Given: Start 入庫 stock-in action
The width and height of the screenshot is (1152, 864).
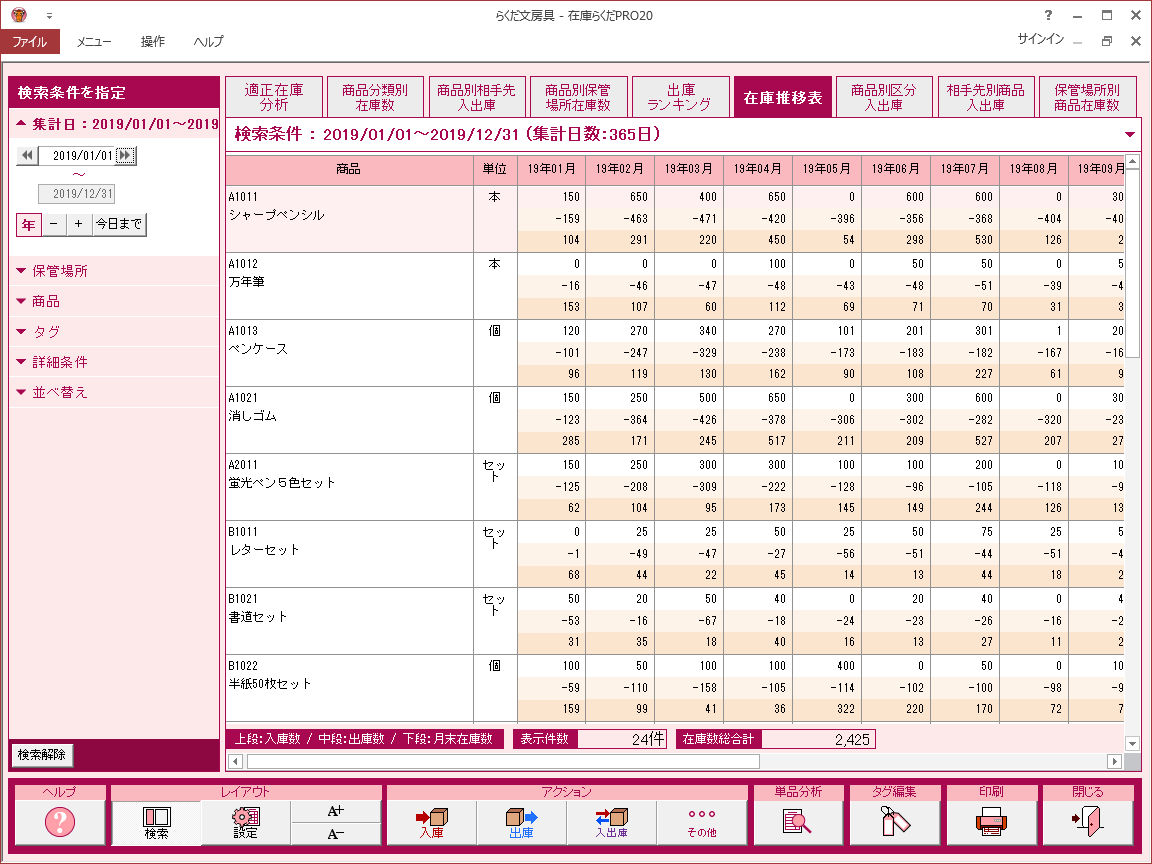Looking at the screenshot, I should tap(432, 822).
